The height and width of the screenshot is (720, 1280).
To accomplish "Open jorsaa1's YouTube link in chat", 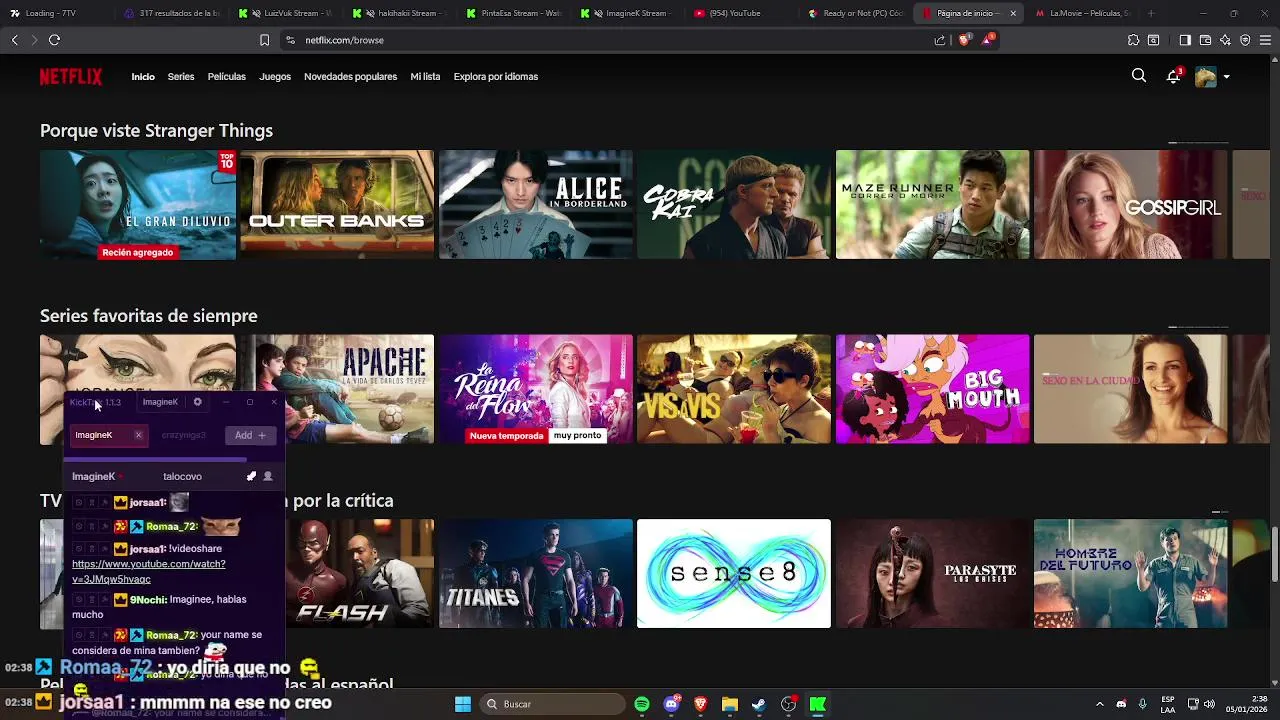I will (x=148, y=571).
